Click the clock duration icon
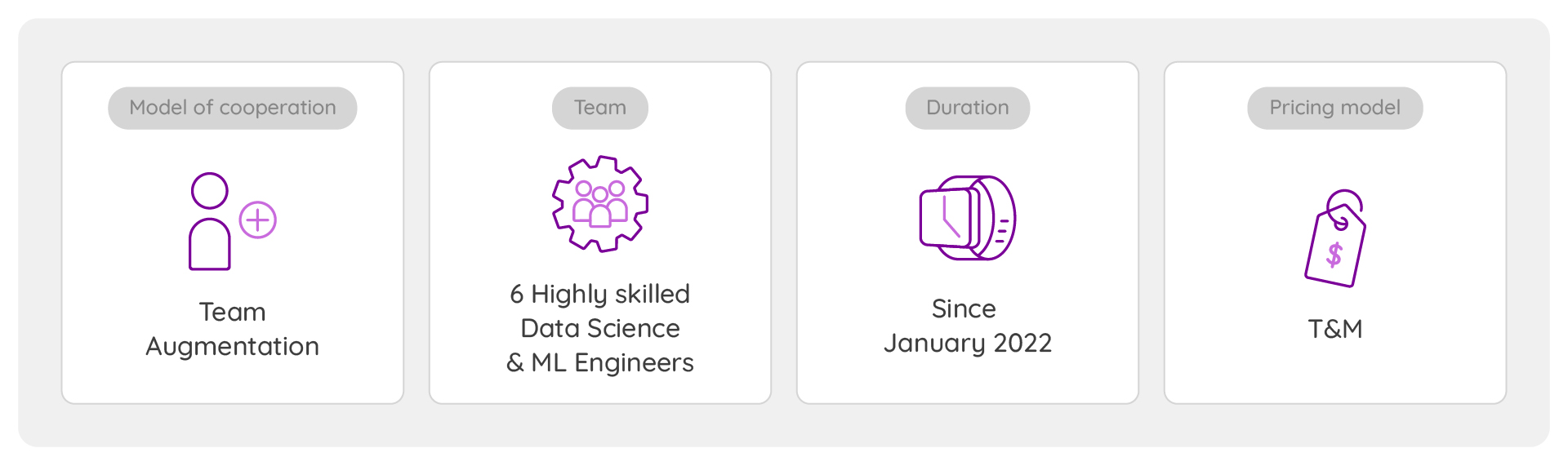Viewport: 1568px width, 466px height. click(968, 218)
